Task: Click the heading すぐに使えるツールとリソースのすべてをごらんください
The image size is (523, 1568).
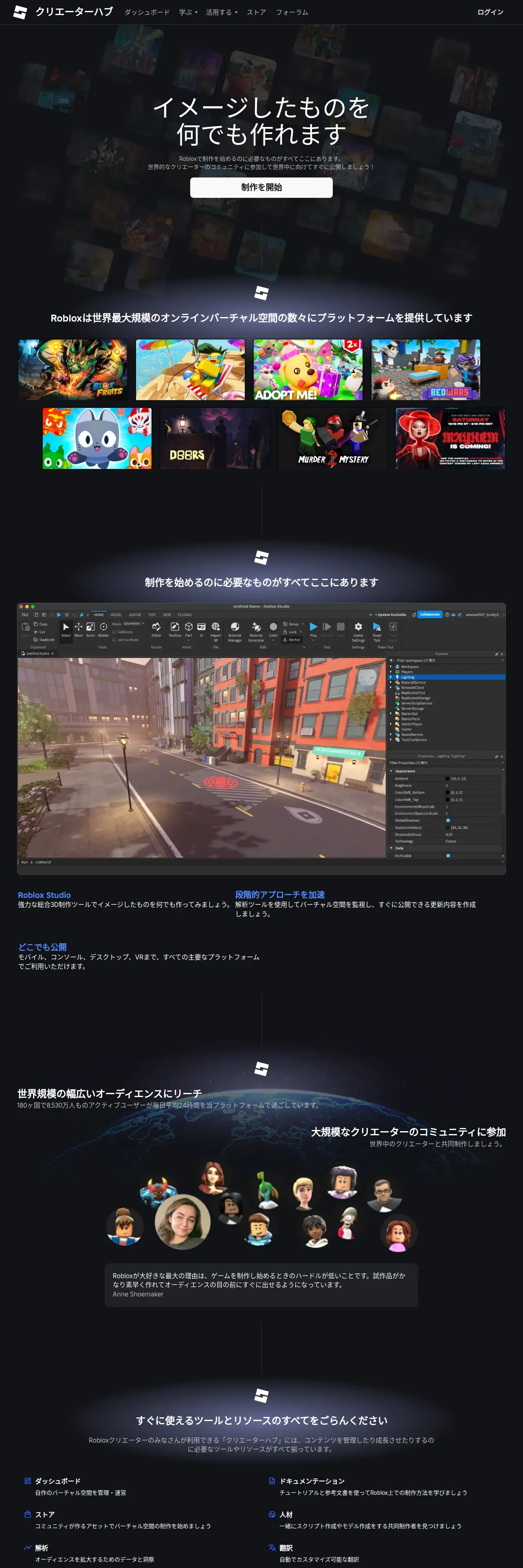Action: (261, 1420)
